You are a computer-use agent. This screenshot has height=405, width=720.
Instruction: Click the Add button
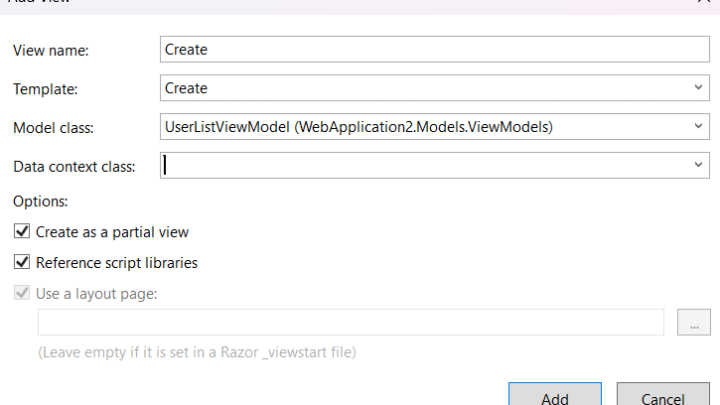coord(555,396)
